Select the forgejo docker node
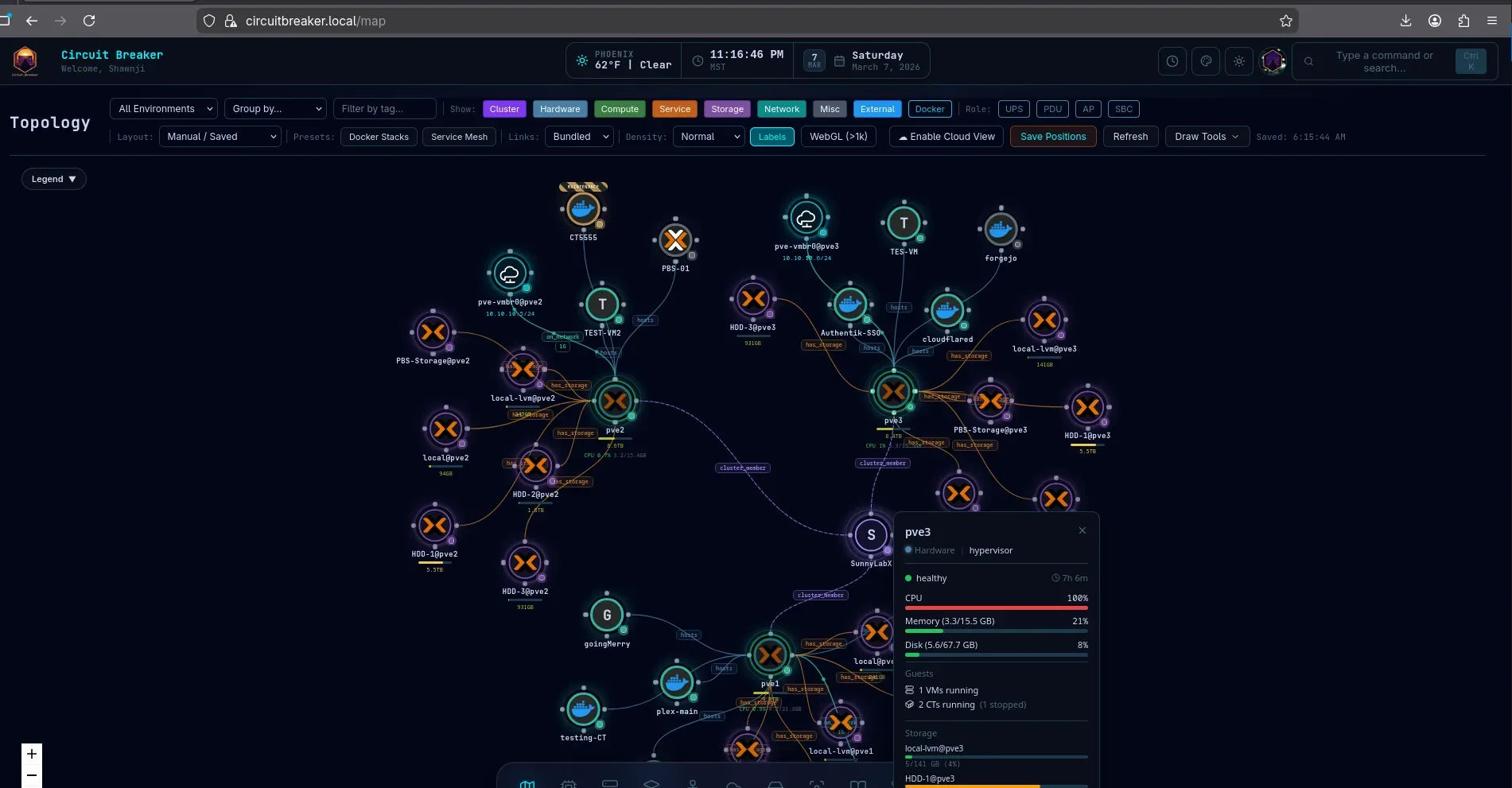The height and width of the screenshot is (788, 1512). [x=1001, y=230]
